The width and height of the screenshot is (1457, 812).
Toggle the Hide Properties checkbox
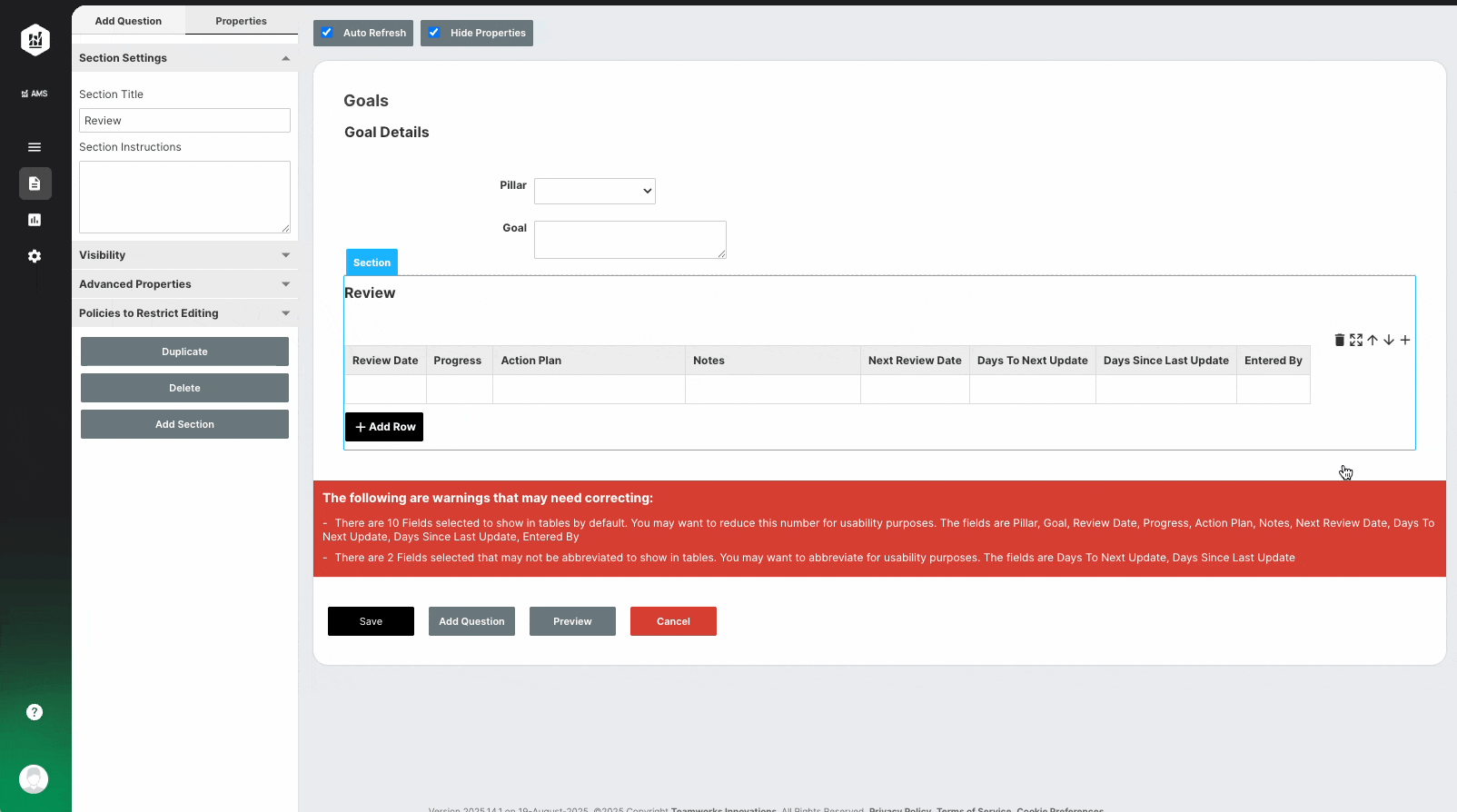[x=434, y=33]
